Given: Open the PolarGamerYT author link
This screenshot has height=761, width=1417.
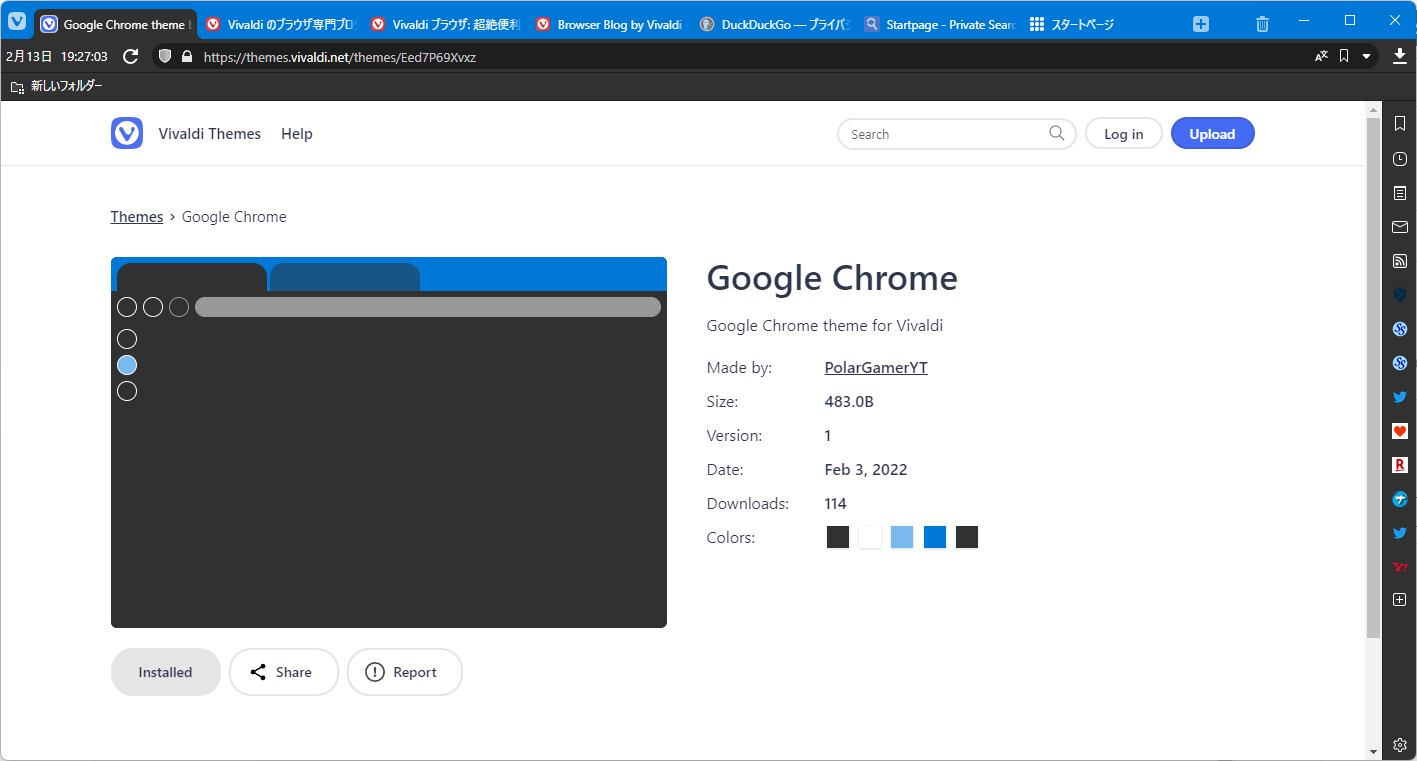Looking at the screenshot, I should coord(876,368).
